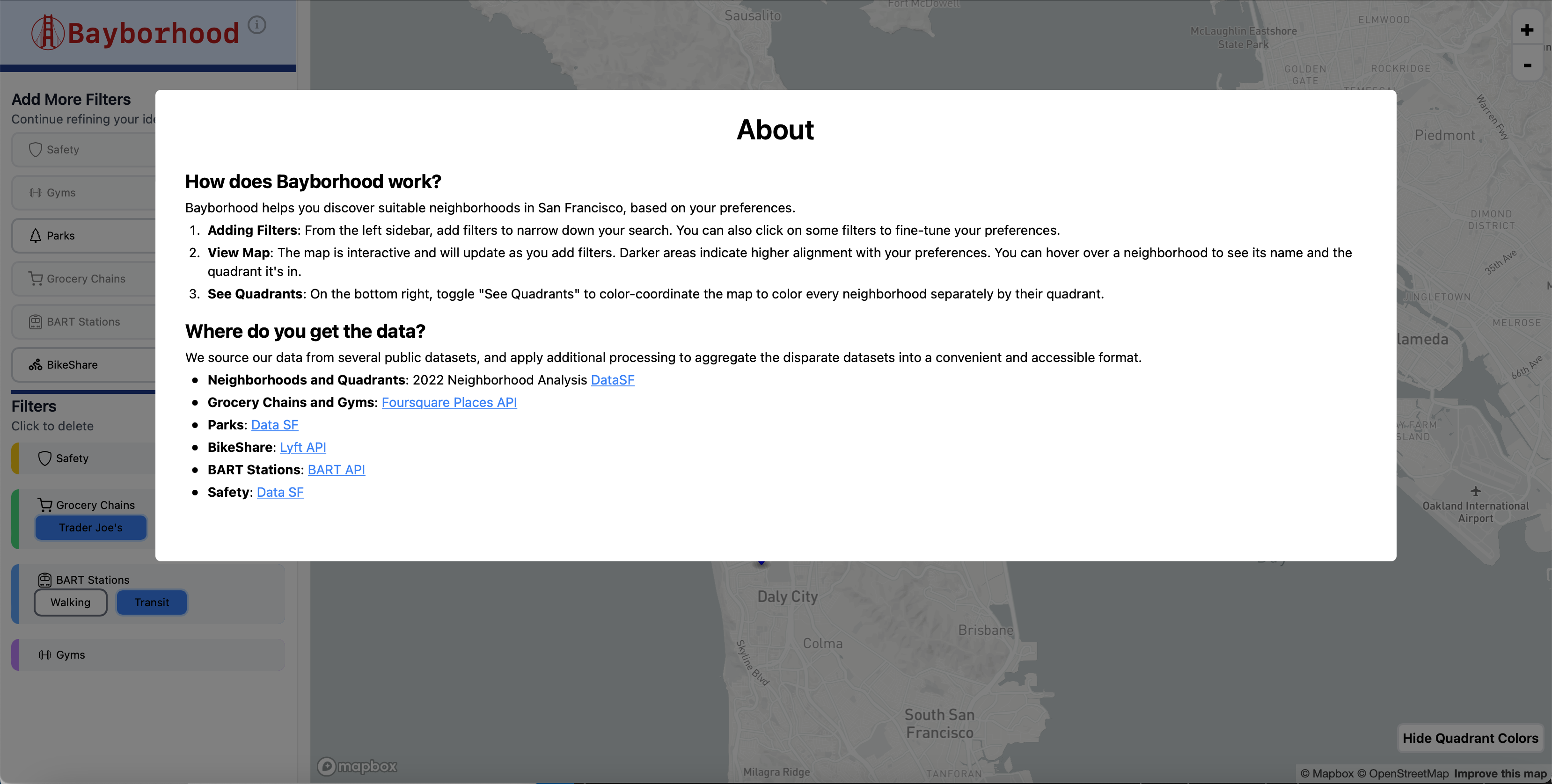Follow the Lyft API link for BikeShare
Viewport: 1552px width, 784px height.
click(x=302, y=447)
